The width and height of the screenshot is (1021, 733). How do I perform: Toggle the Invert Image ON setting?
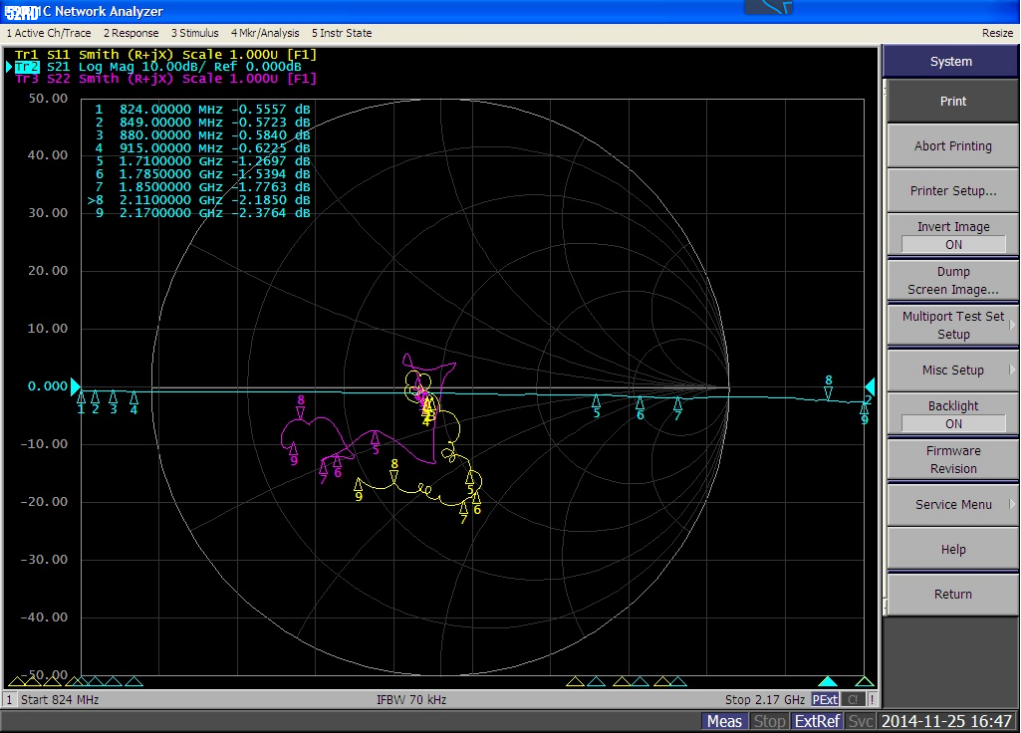point(953,236)
